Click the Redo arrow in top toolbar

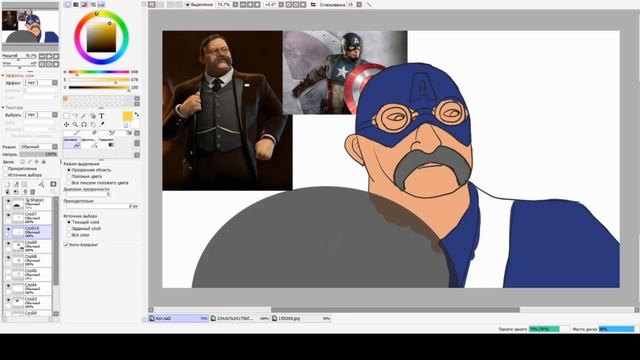pos(160,4)
